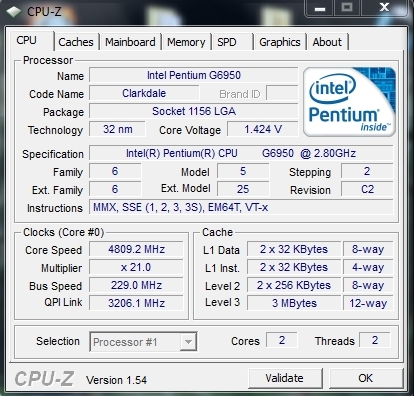Select the Memory tab
Screen dimensions: 414x396
pos(186,42)
